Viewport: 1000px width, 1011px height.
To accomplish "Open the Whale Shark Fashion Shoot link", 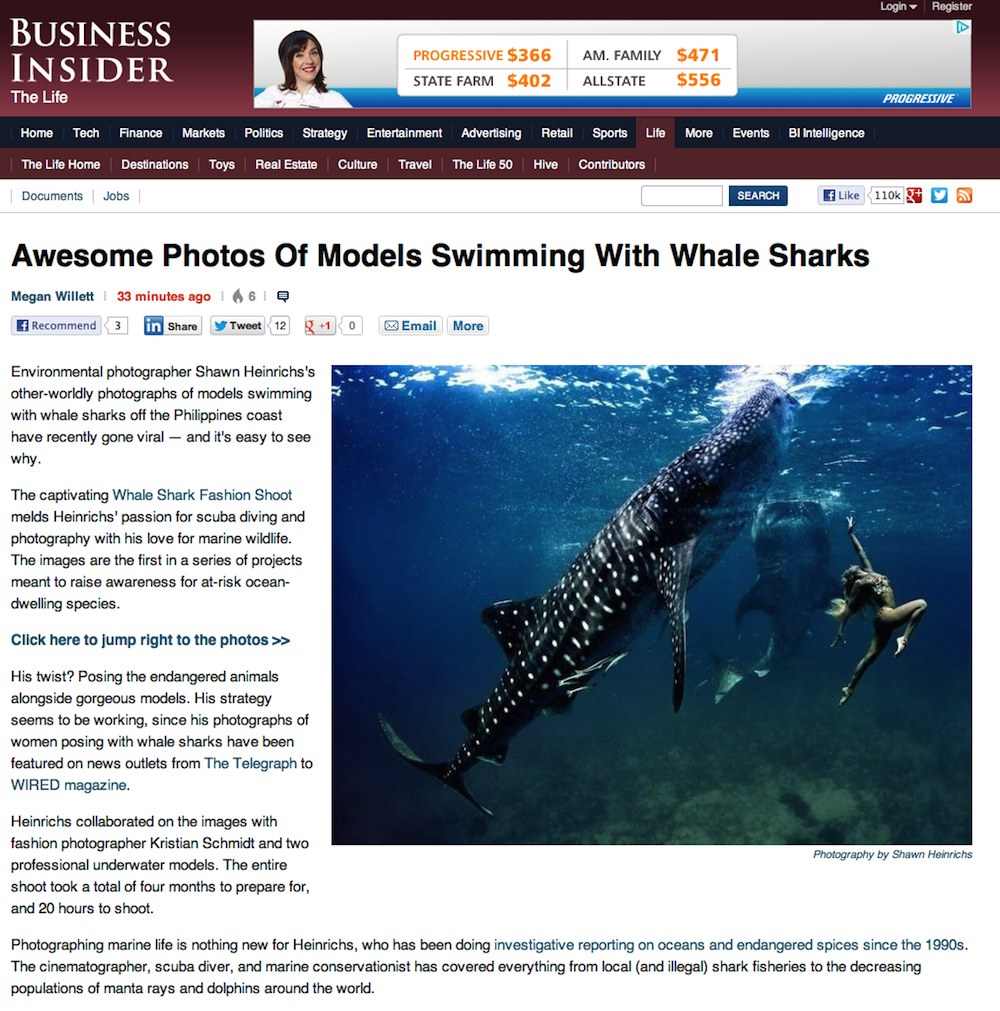I will click(x=202, y=495).
